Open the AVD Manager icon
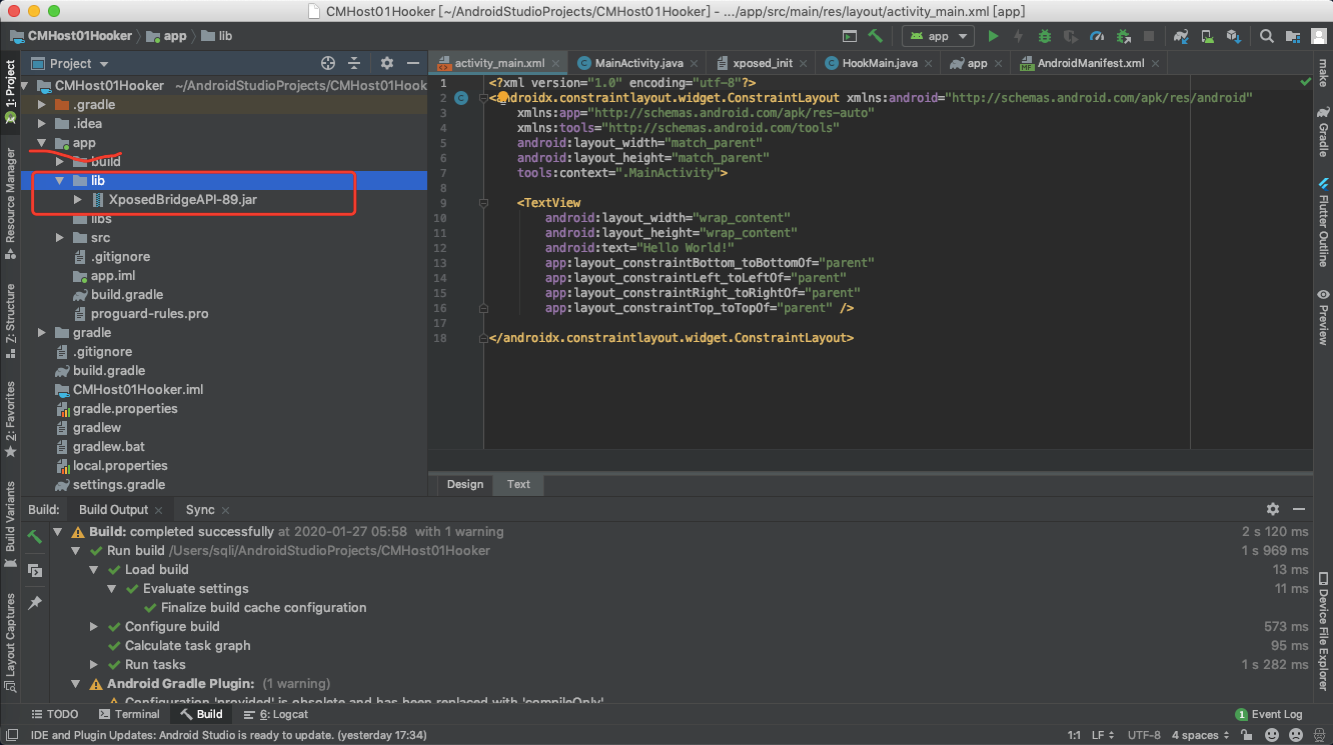 (1207, 36)
